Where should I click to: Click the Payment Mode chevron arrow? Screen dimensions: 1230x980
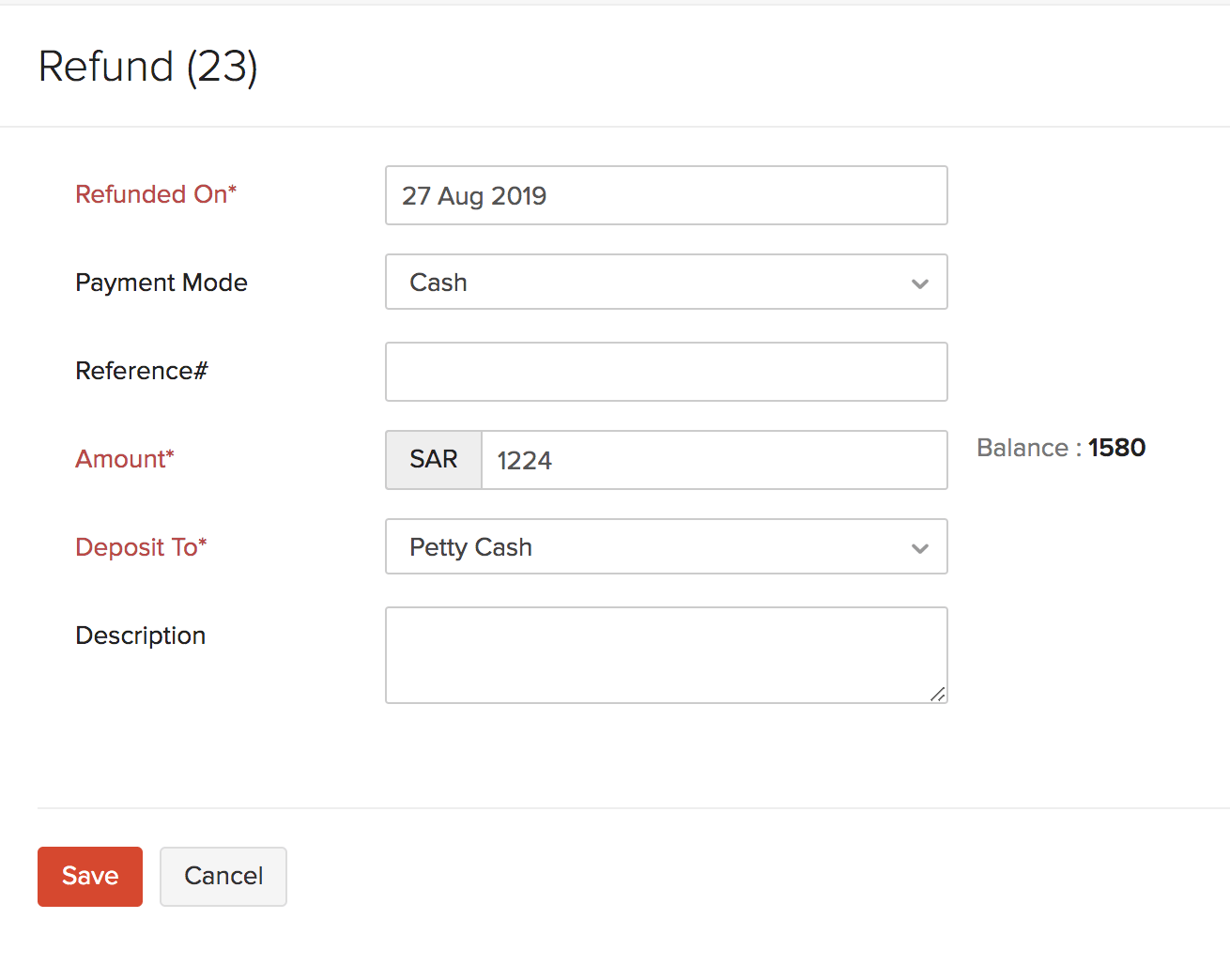coord(920,283)
